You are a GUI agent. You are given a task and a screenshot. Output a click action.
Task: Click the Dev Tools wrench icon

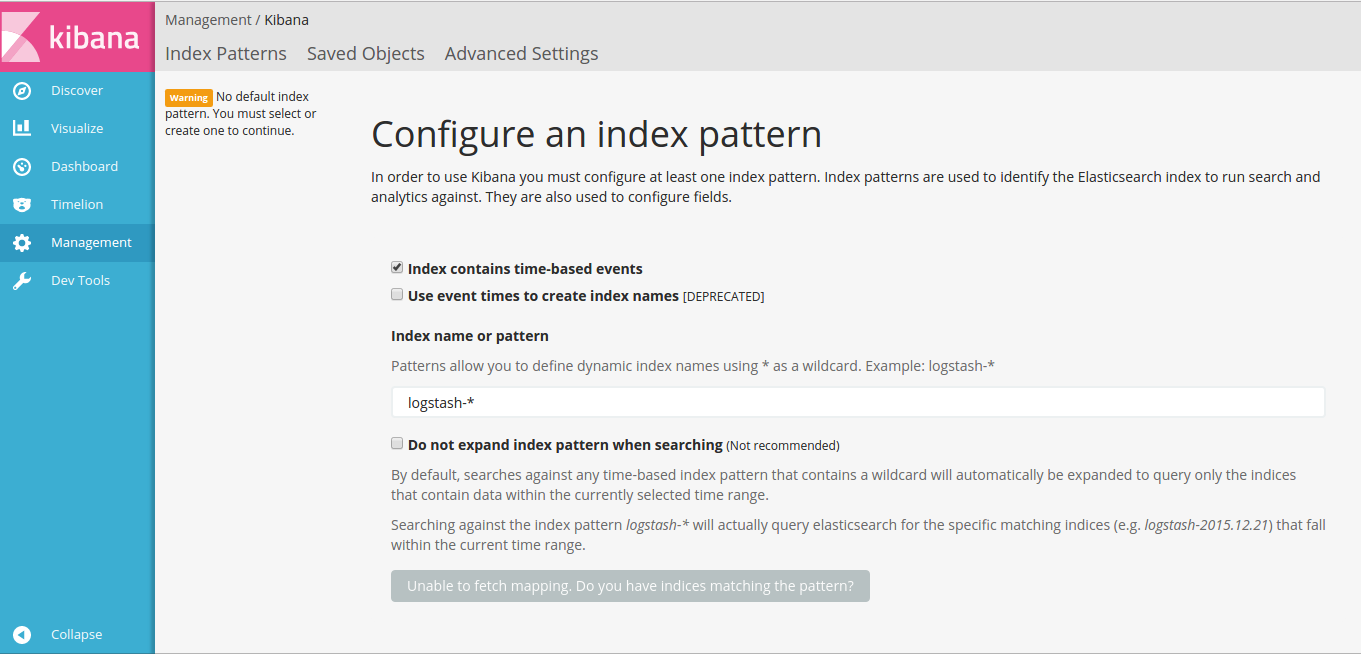22,281
